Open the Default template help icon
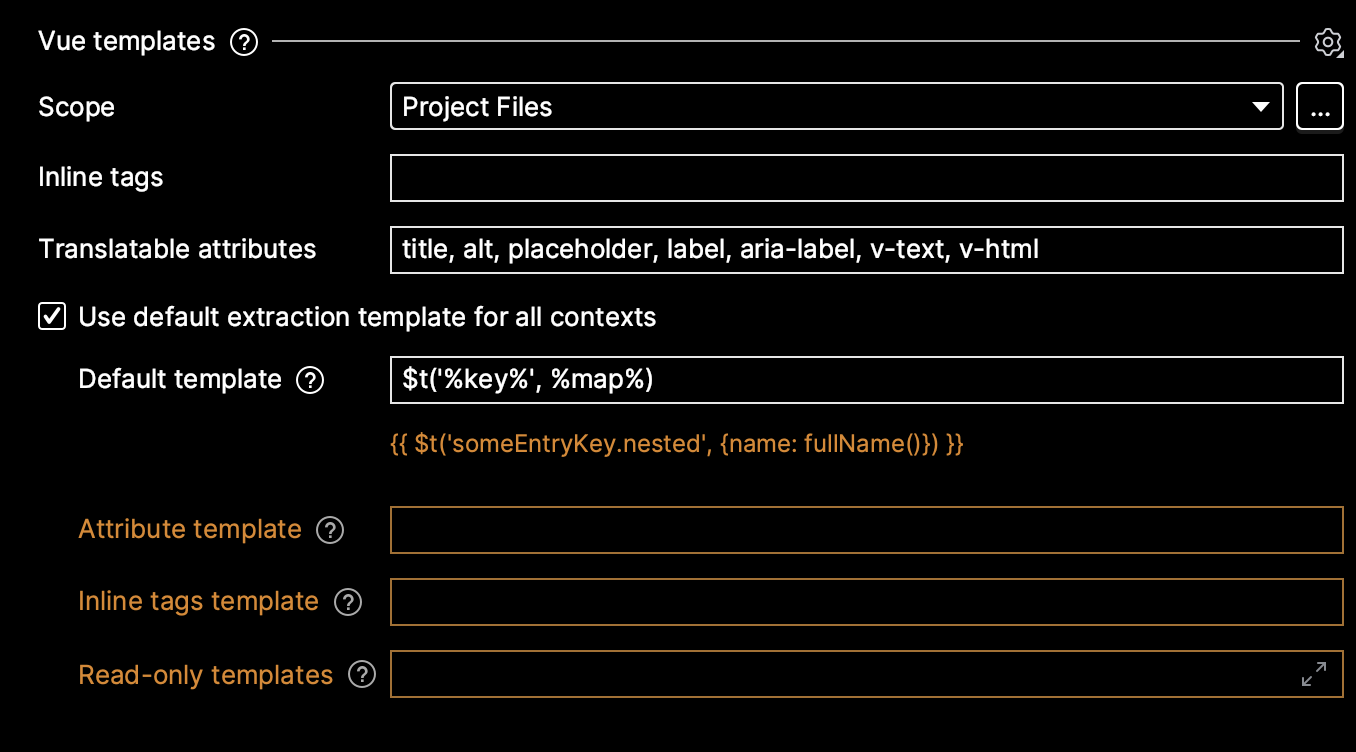1356x752 pixels. click(312, 380)
